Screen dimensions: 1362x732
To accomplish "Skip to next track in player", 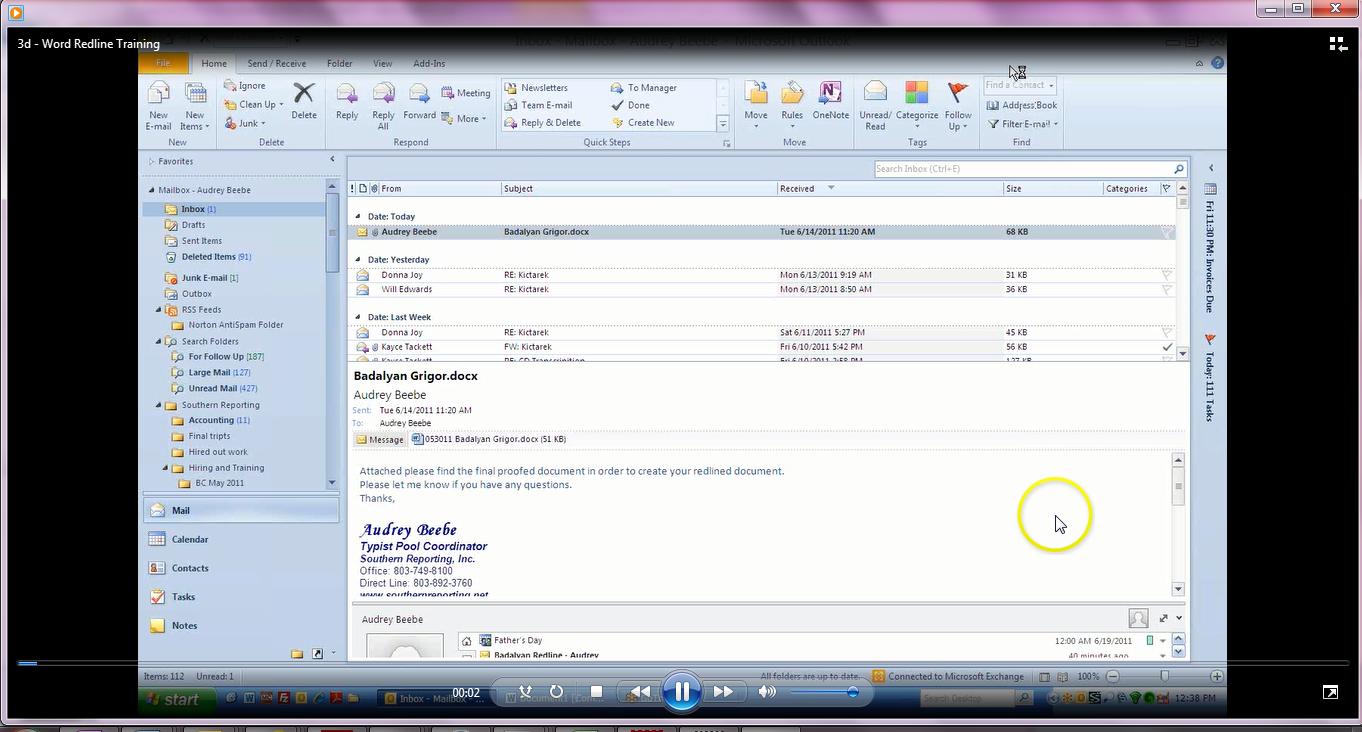I will 723,691.
